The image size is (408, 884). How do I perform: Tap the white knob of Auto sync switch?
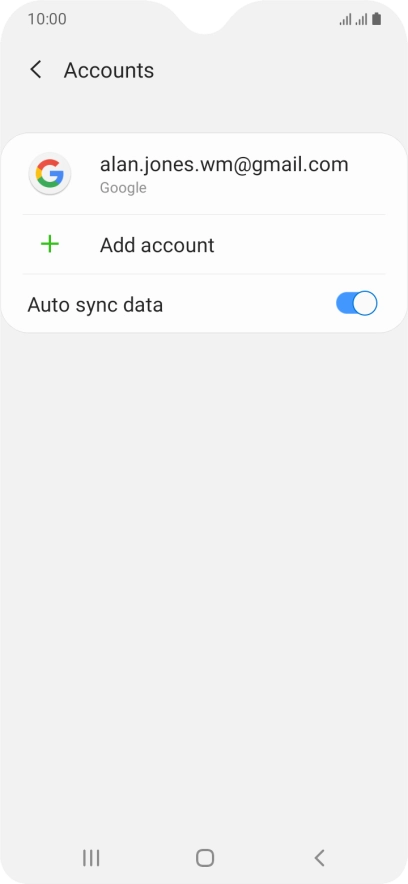pyautogui.click(x=366, y=303)
